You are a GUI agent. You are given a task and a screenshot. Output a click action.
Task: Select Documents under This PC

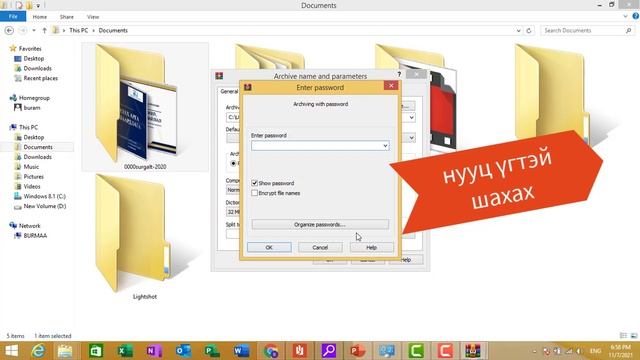38,147
